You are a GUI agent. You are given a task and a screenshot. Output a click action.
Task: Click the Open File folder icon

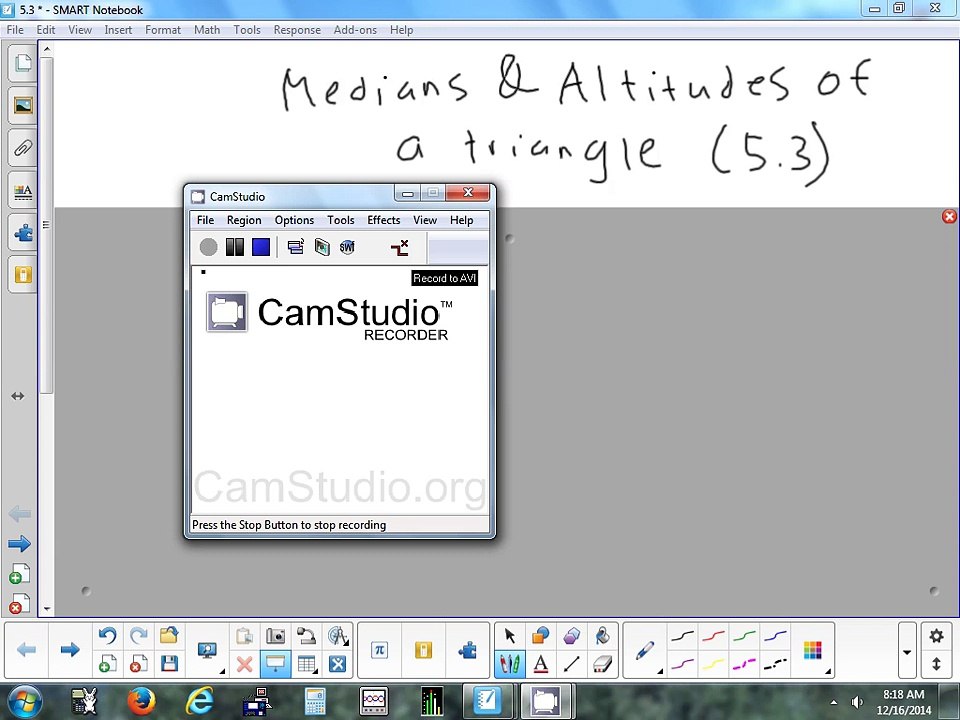pos(169,636)
